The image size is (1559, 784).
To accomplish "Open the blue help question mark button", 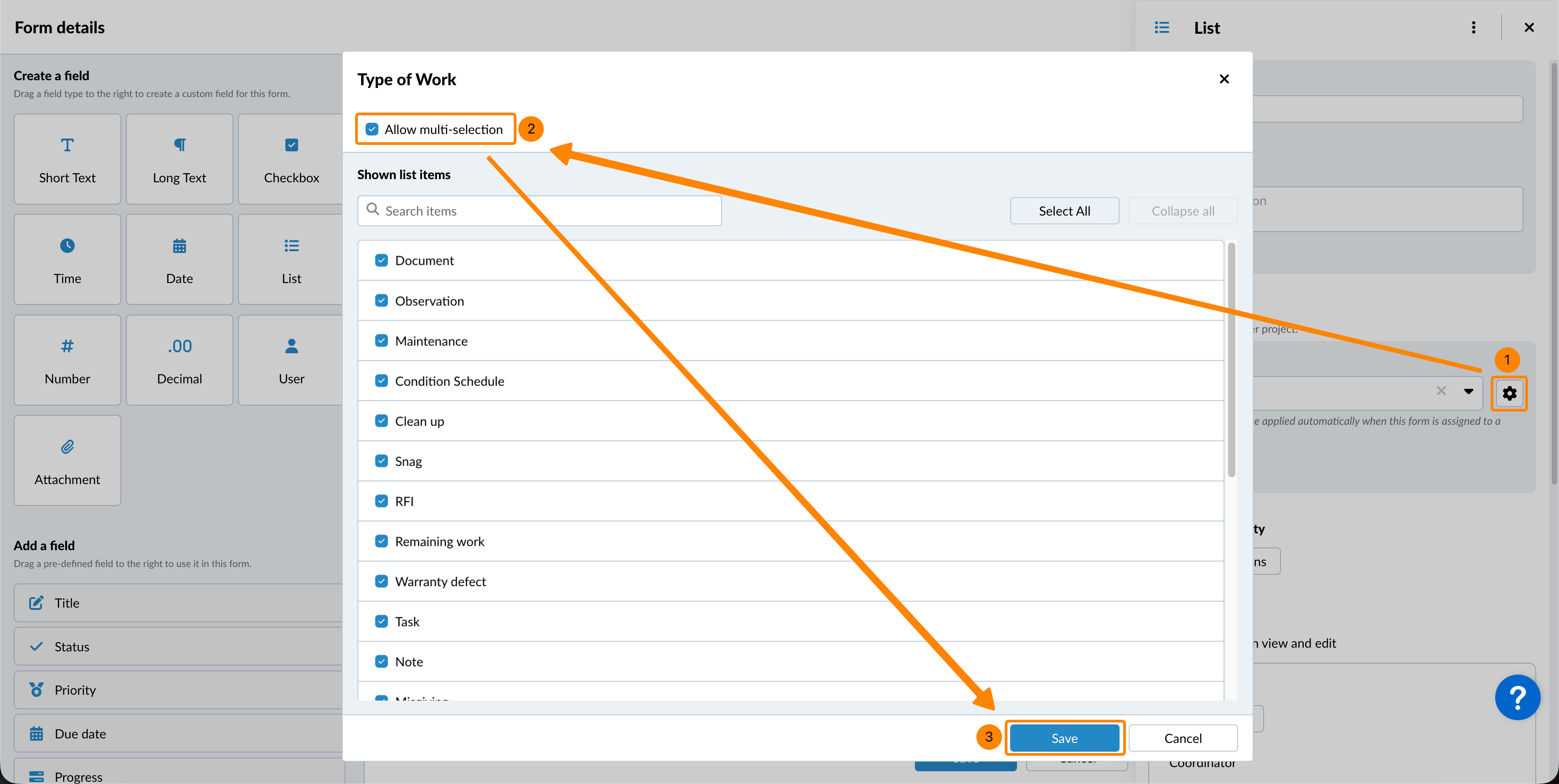I will point(1517,697).
